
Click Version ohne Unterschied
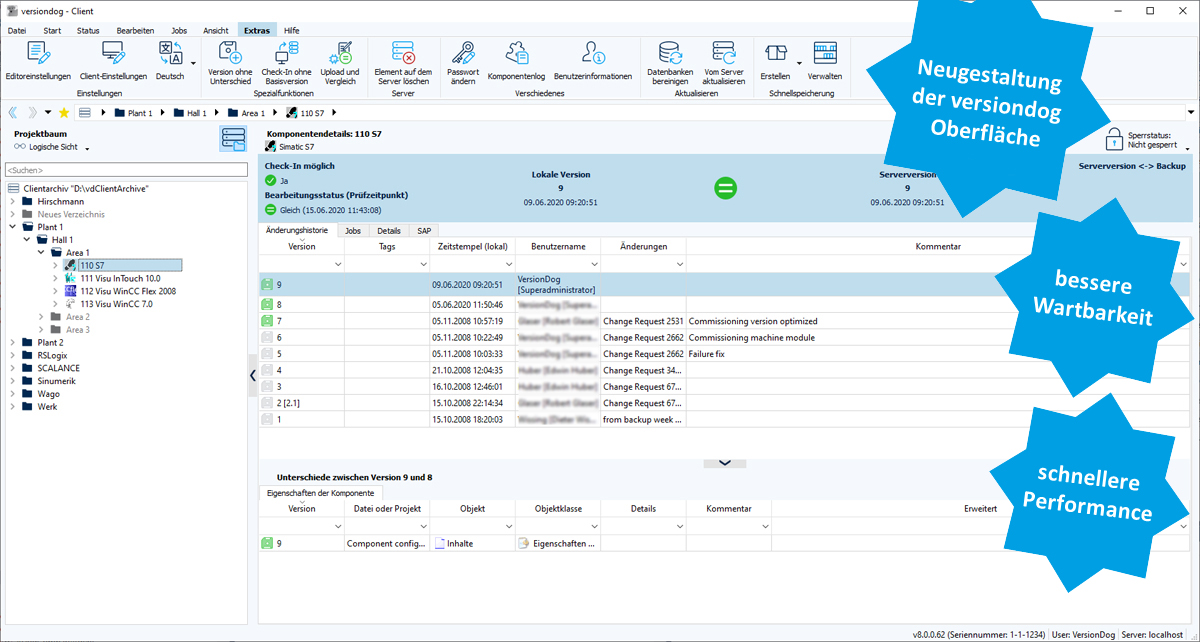(x=230, y=63)
